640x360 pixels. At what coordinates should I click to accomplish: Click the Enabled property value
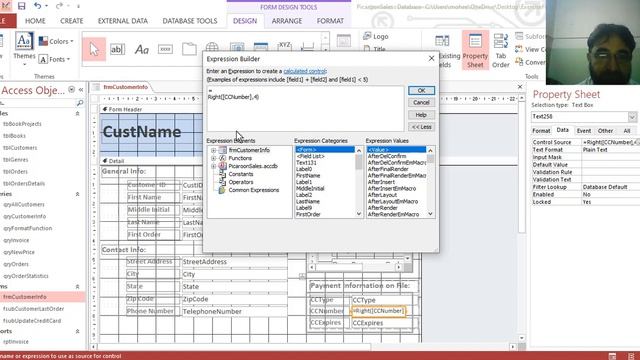tap(611, 194)
